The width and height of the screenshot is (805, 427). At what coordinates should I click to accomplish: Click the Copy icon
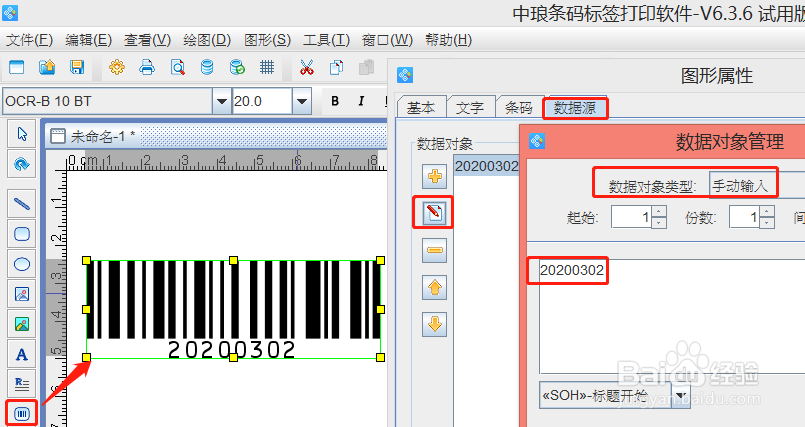click(336, 67)
